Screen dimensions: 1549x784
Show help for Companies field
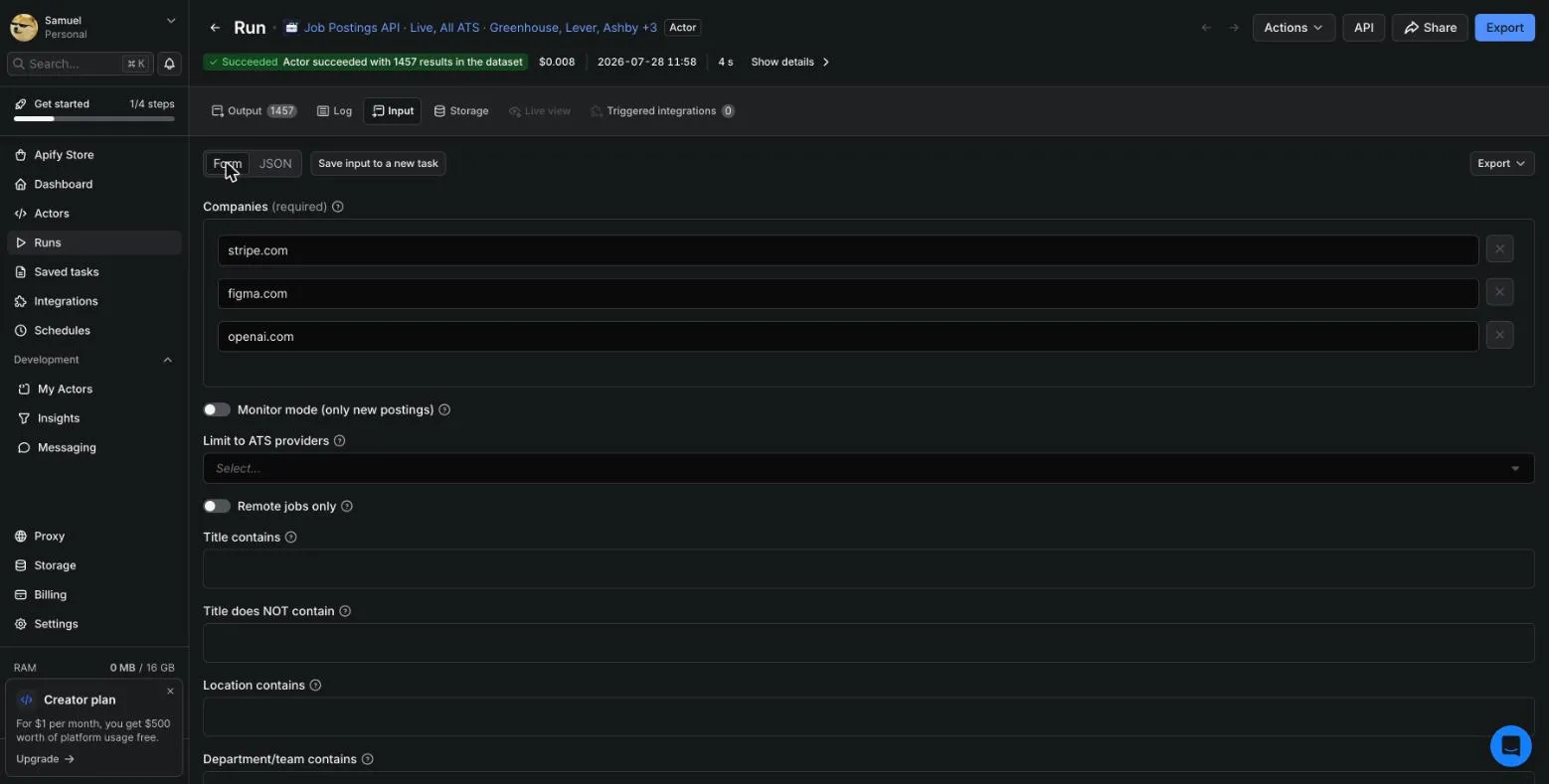click(x=338, y=207)
